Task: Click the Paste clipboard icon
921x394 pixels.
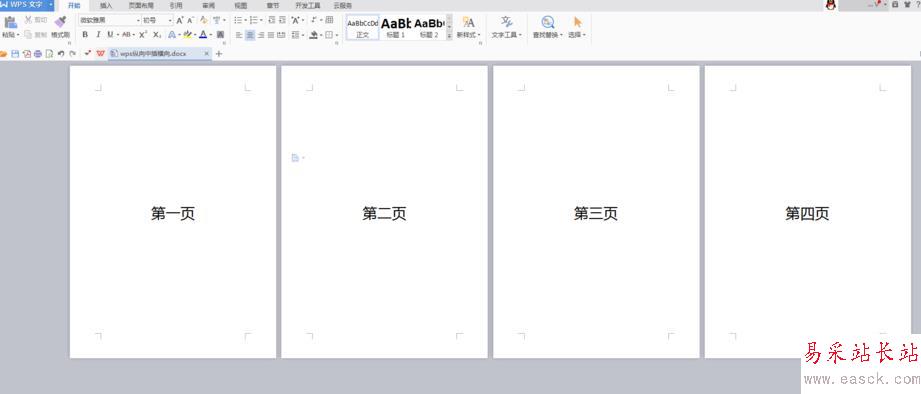Action: tap(10, 22)
